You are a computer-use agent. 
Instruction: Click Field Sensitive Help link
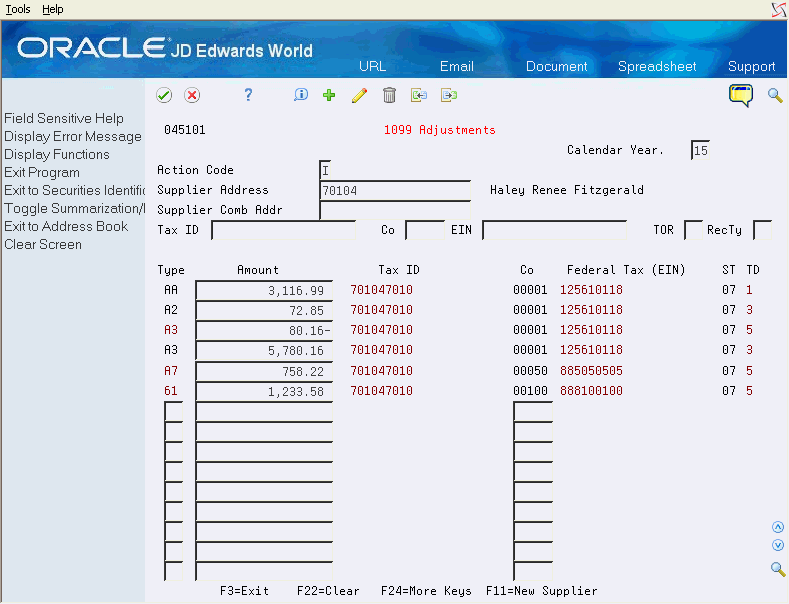(x=64, y=118)
